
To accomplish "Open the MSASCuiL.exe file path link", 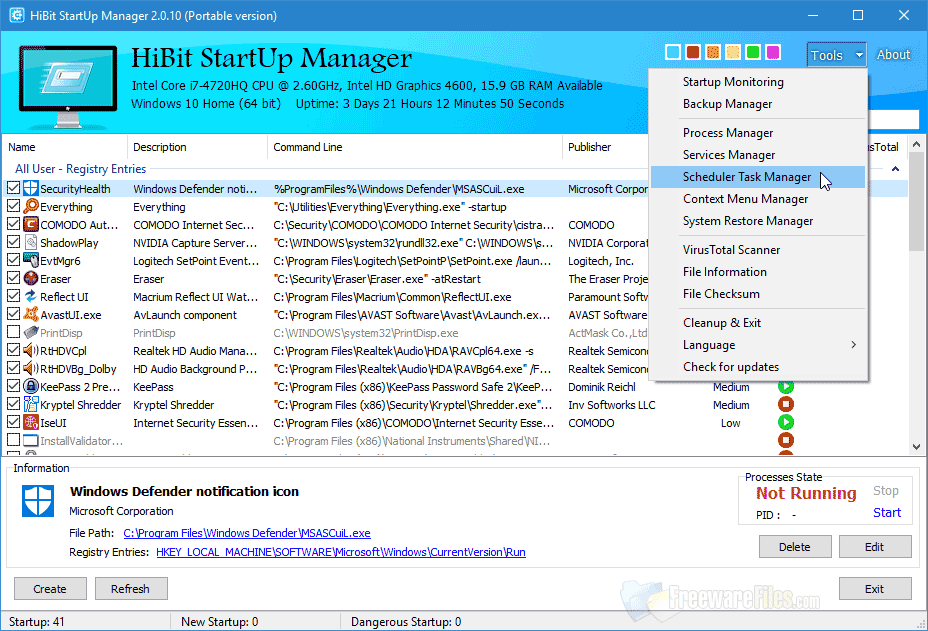I will coord(246,532).
